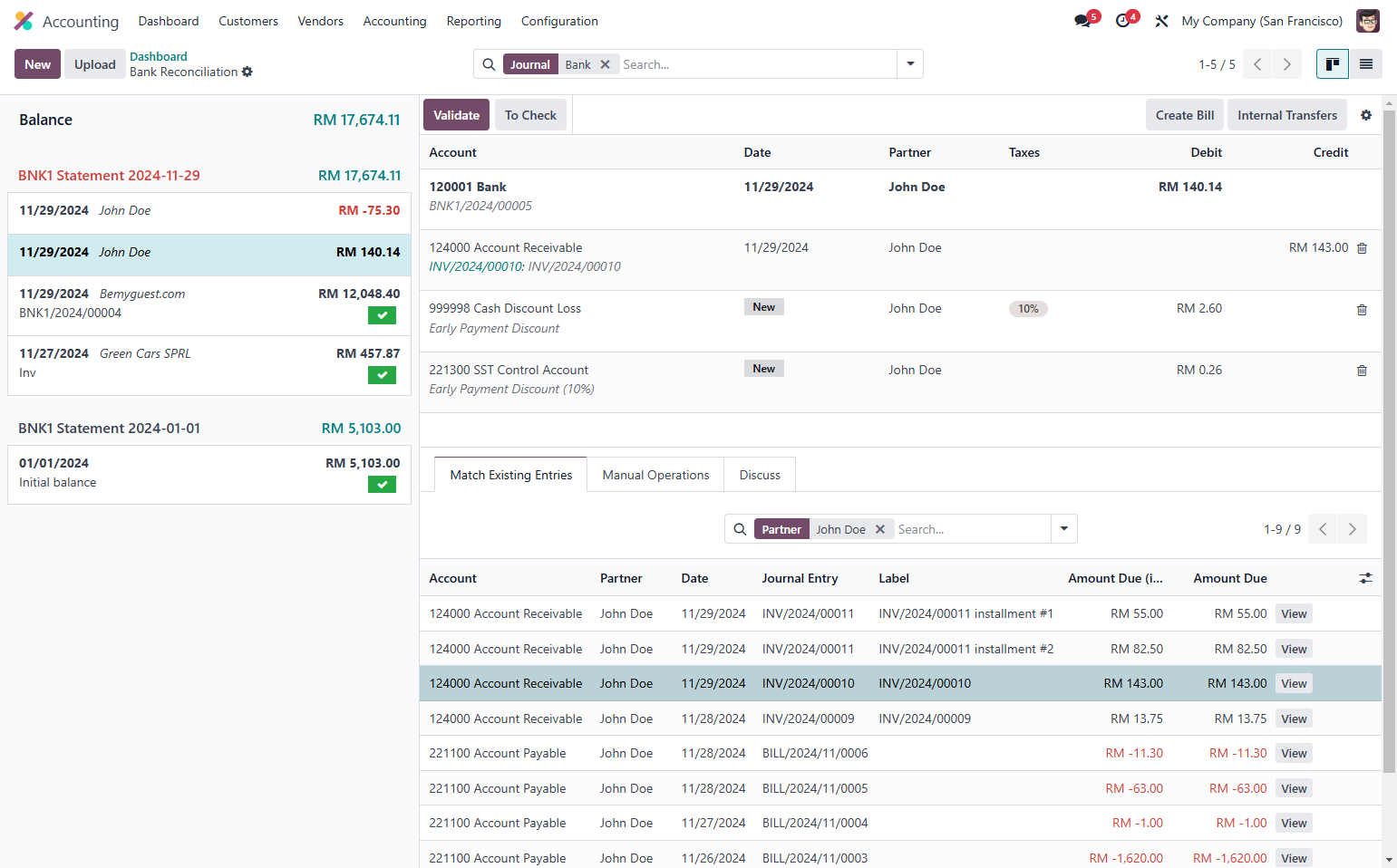The width and height of the screenshot is (1397, 868).
Task: Click the Upload button
Action: (95, 64)
